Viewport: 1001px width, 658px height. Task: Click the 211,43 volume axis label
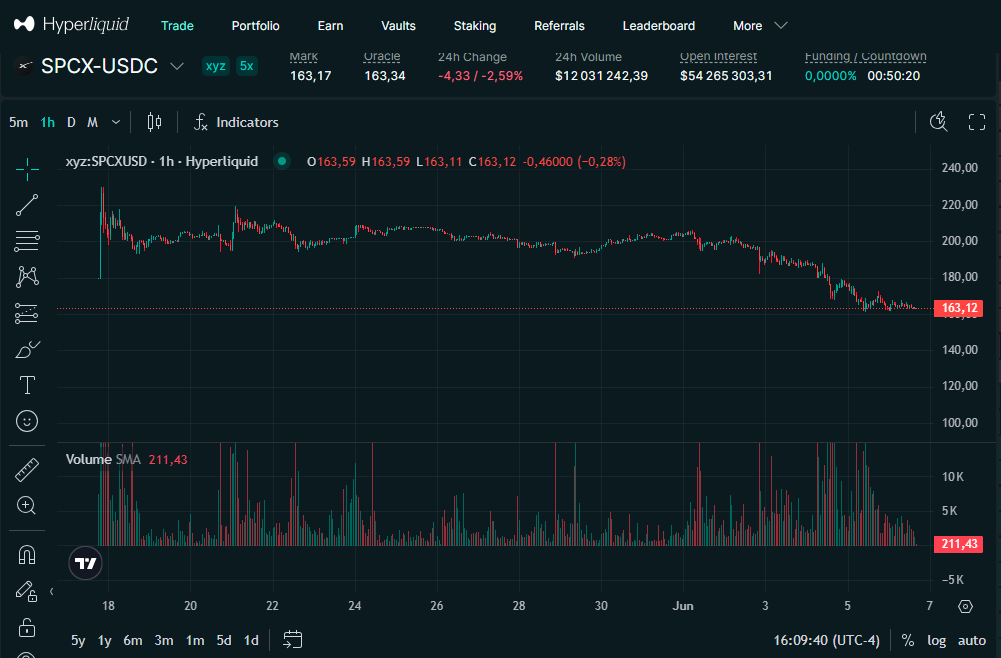[x=958, y=544]
